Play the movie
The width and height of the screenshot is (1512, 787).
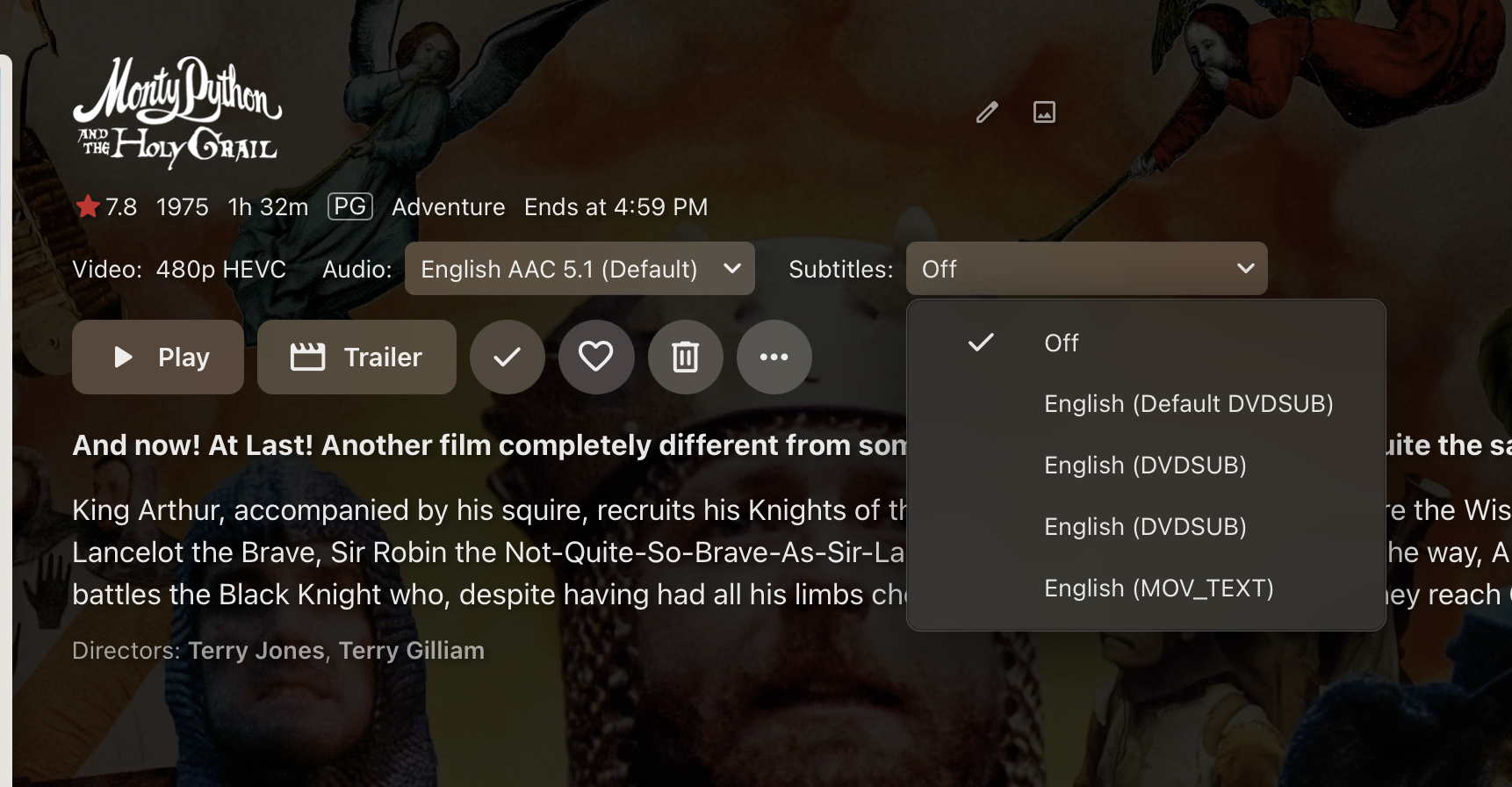click(158, 357)
